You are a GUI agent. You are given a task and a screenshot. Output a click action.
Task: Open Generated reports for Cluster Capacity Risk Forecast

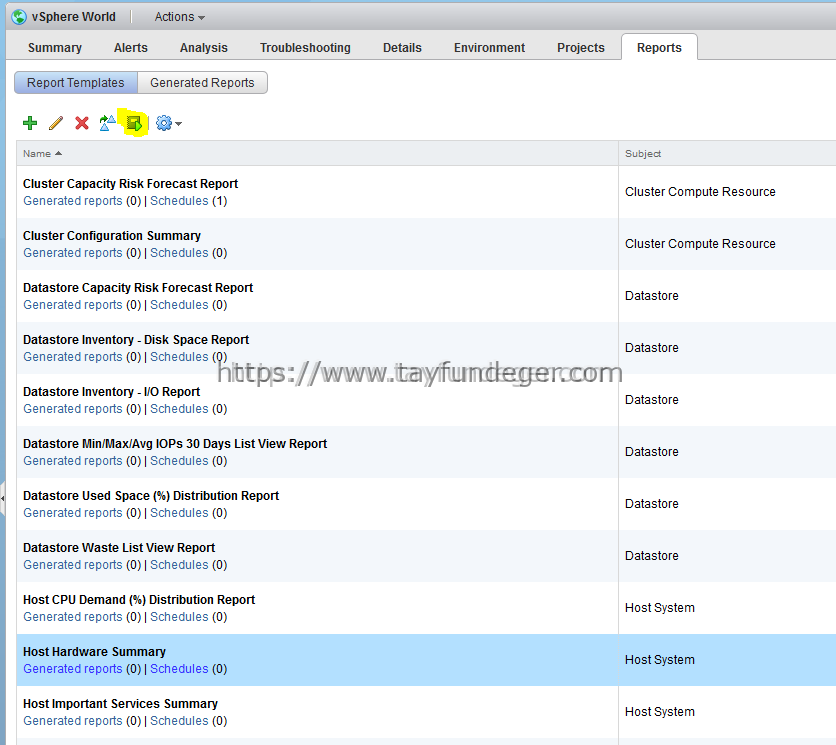pos(73,201)
